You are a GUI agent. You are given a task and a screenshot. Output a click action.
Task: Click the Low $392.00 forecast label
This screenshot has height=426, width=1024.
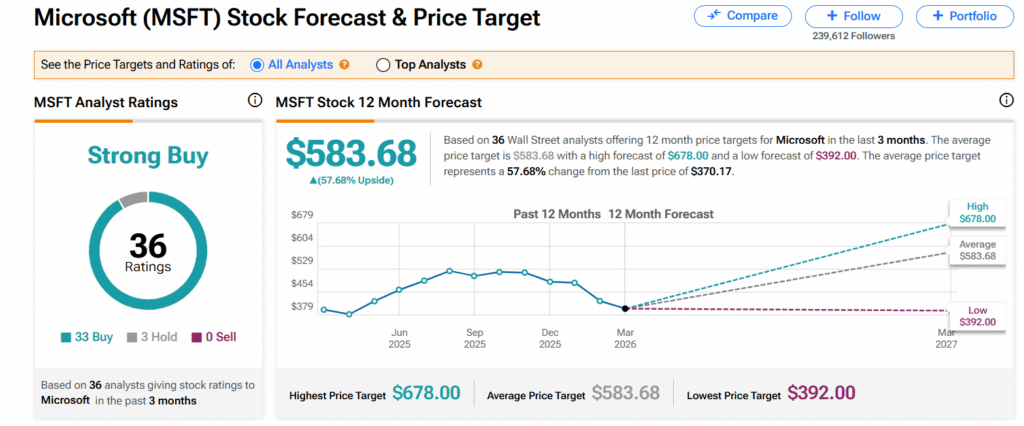pyautogui.click(x=975, y=316)
